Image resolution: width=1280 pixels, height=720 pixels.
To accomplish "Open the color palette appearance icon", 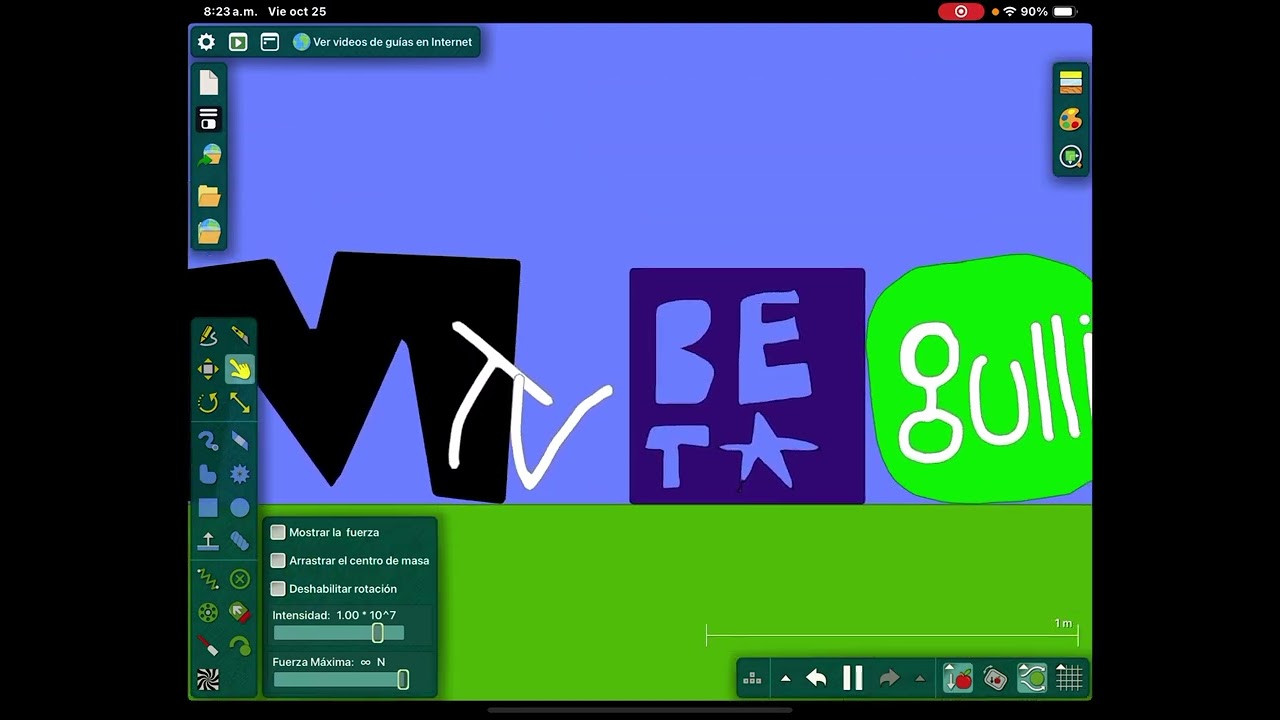I will 1071,120.
